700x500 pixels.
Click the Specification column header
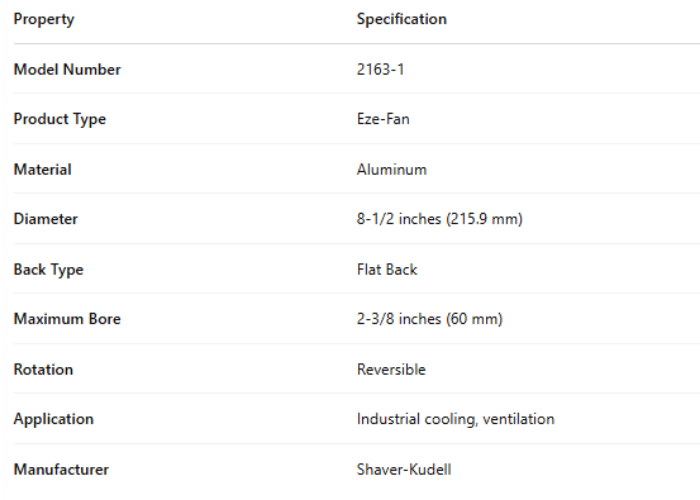coord(402,19)
